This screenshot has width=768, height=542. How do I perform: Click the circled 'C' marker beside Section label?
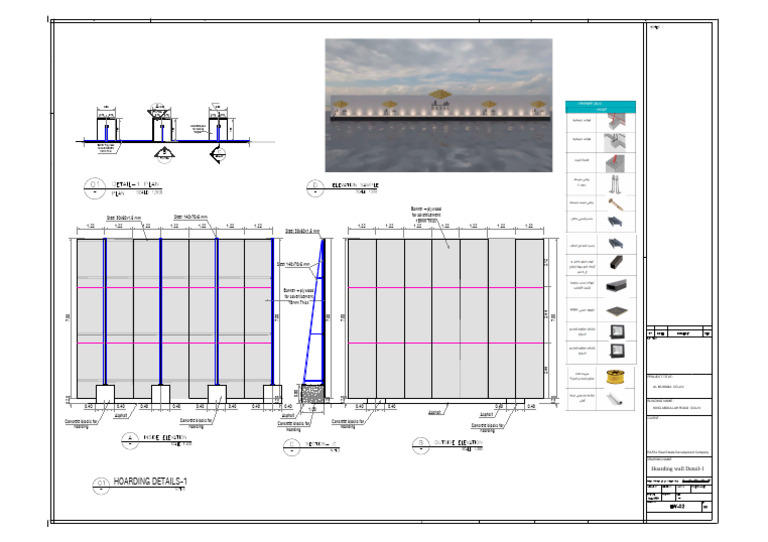coord(292,447)
